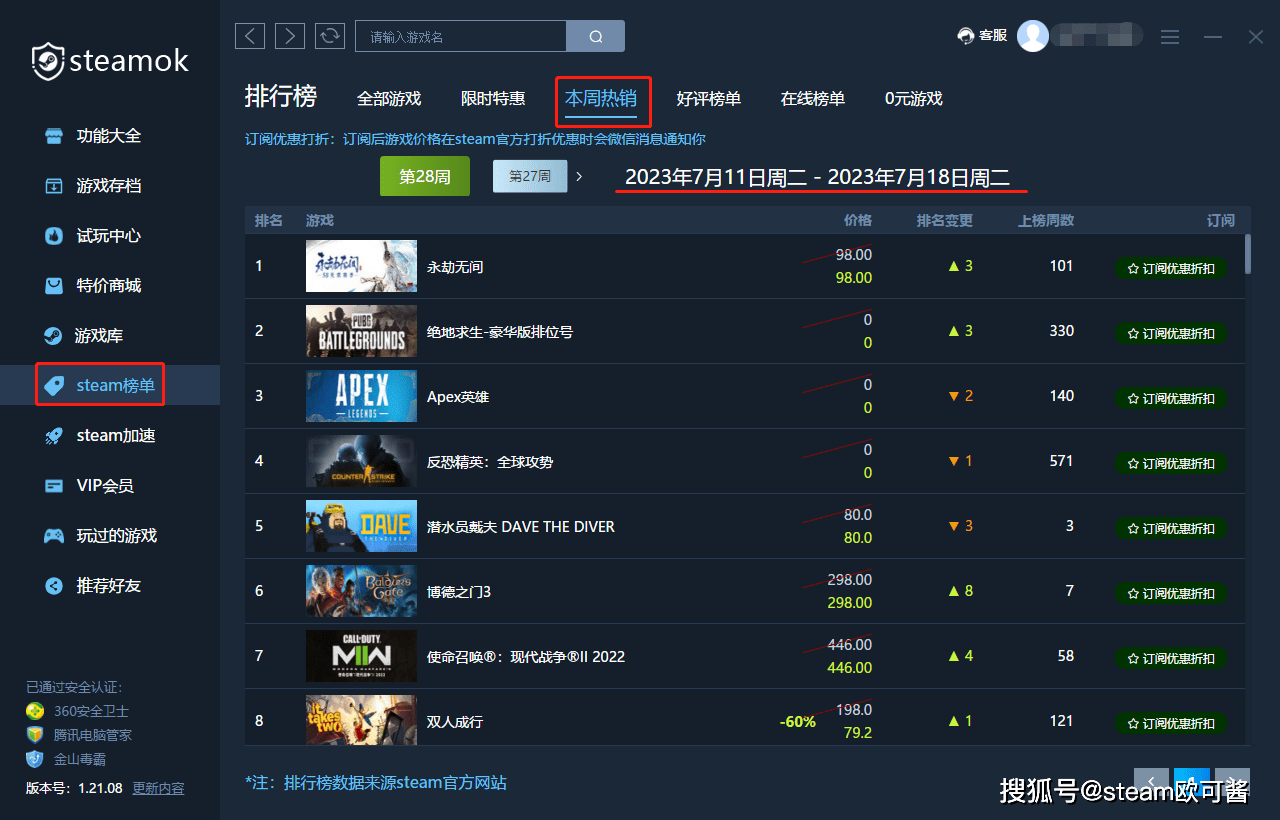
Task: Open the user avatar profile
Action: tap(1033, 36)
